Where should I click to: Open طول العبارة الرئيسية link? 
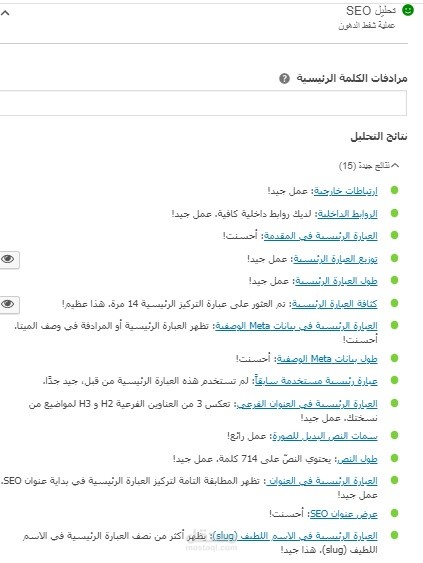tap(336, 281)
